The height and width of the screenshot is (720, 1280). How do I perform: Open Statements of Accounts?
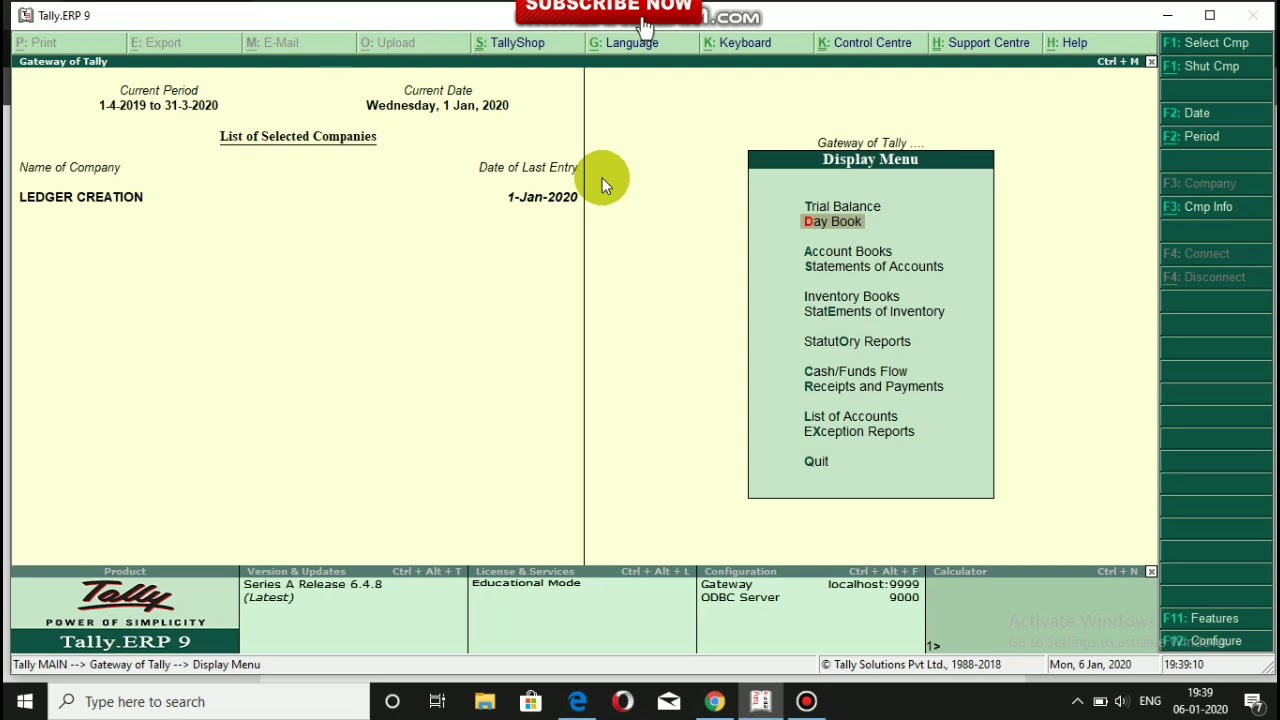[873, 266]
